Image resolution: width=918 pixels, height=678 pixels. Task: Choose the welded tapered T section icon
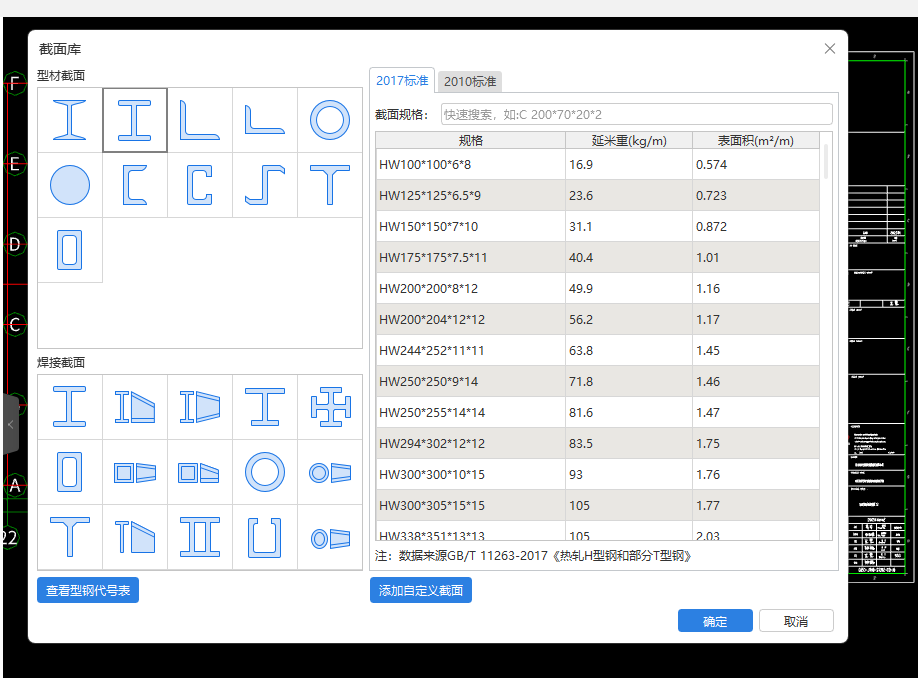point(135,537)
